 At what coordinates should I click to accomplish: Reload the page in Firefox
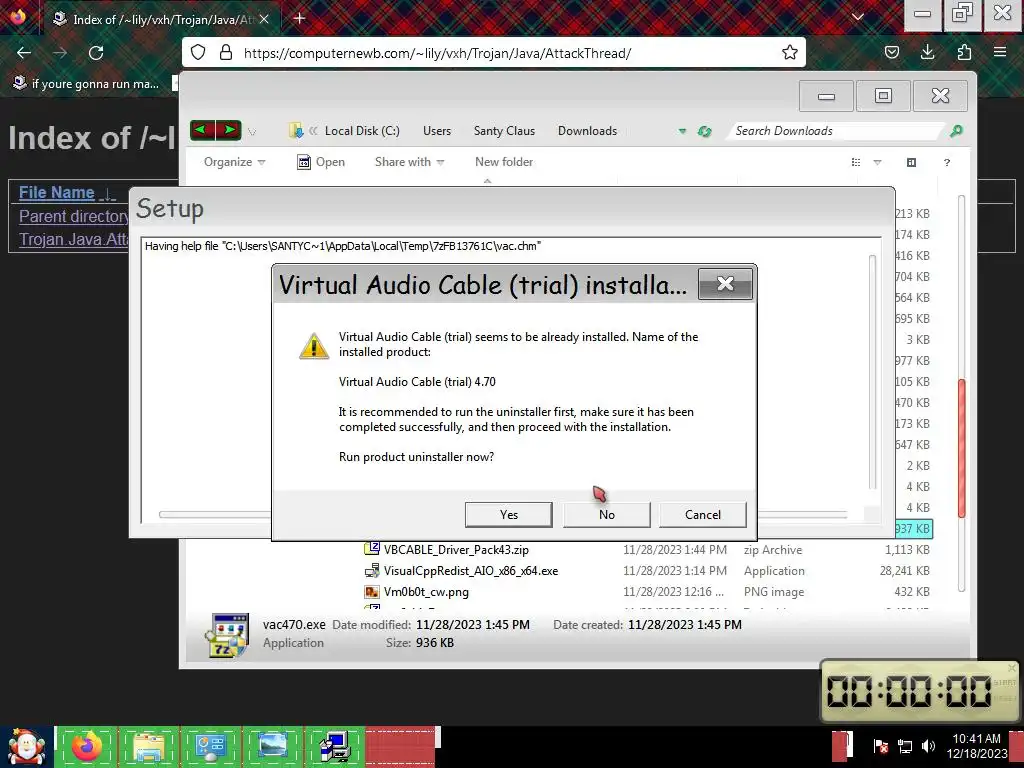click(x=96, y=53)
